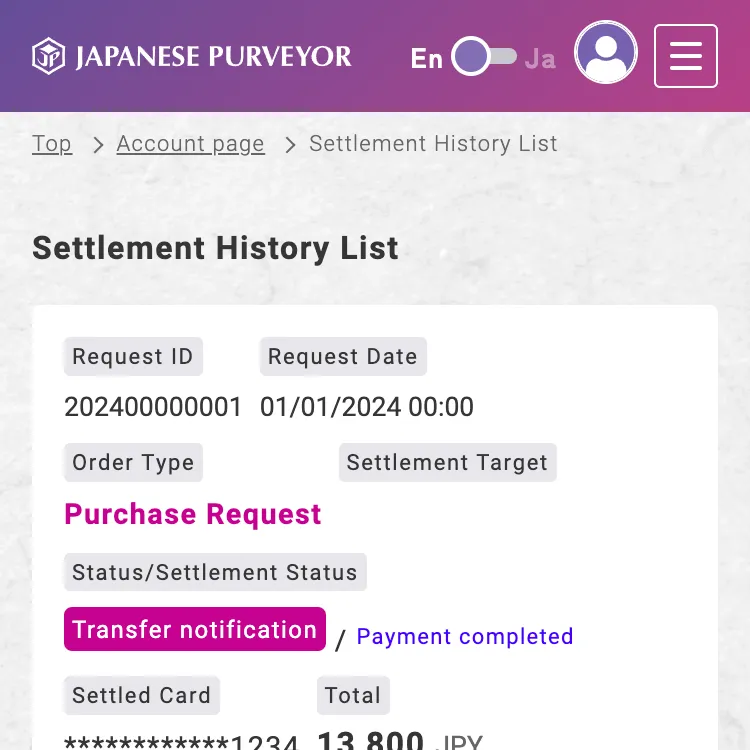The width and height of the screenshot is (750, 750).
Task: Open Account page breadcrumb link
Action: click(190, 144)
